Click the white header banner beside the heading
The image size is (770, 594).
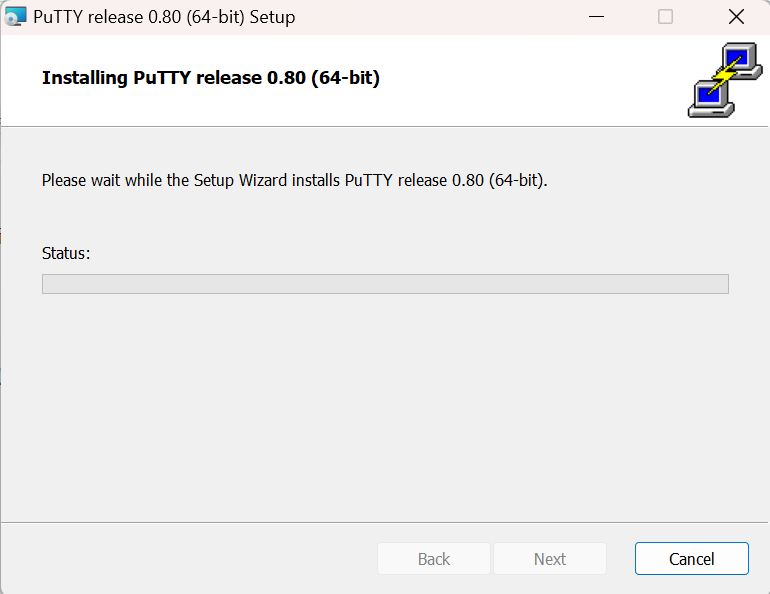[530, 79]
